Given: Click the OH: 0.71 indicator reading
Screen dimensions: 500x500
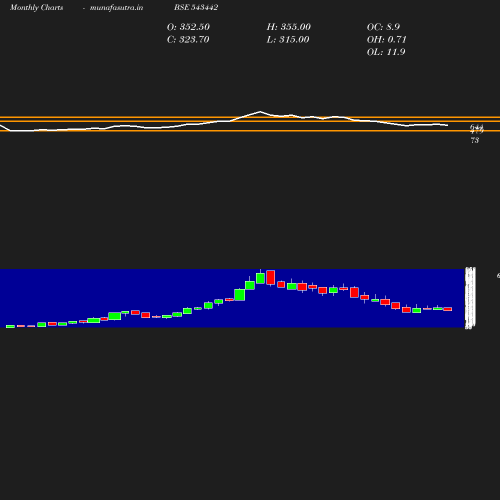Looking at the screenshot, I should 387,40.
